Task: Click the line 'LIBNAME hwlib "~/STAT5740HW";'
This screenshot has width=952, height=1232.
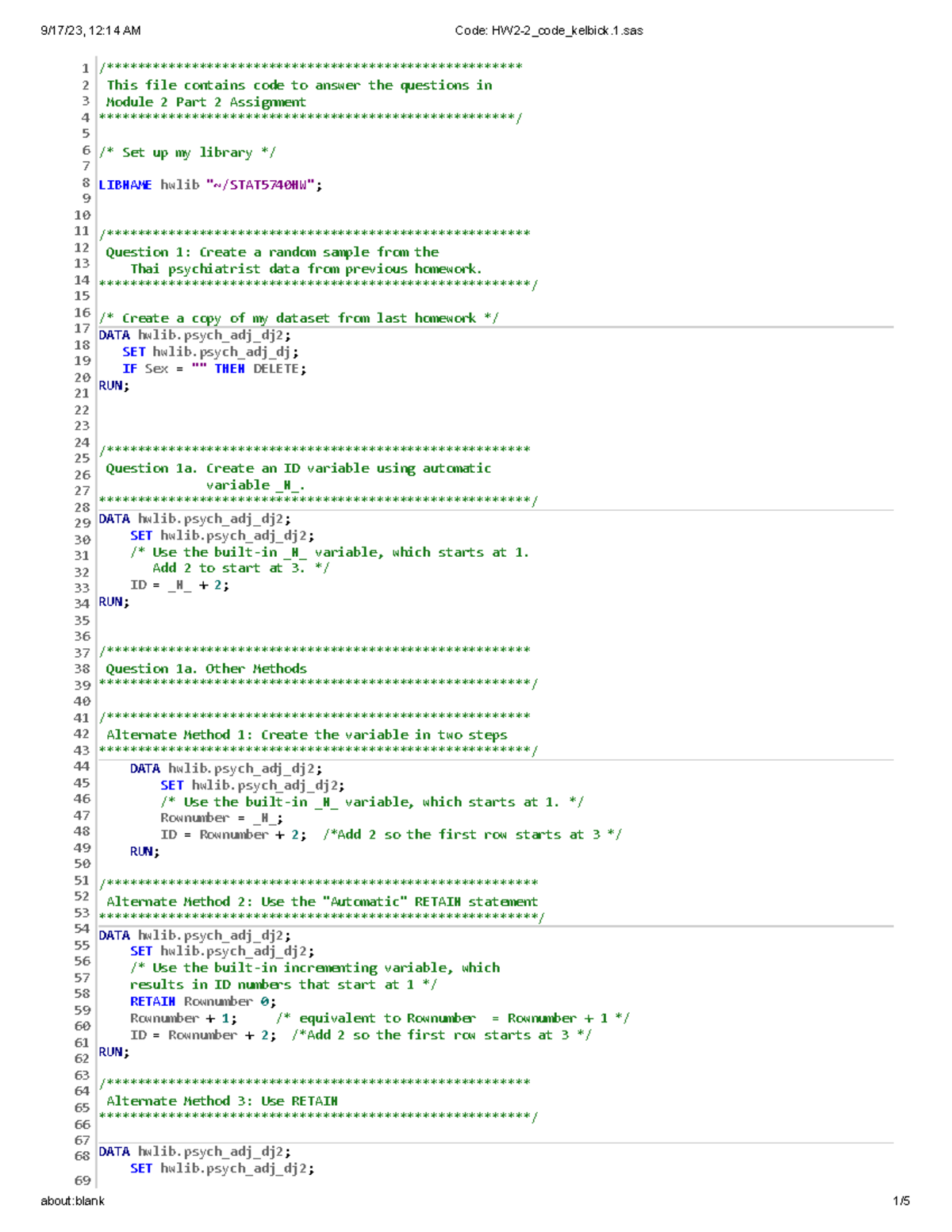Action: (210, 185)
